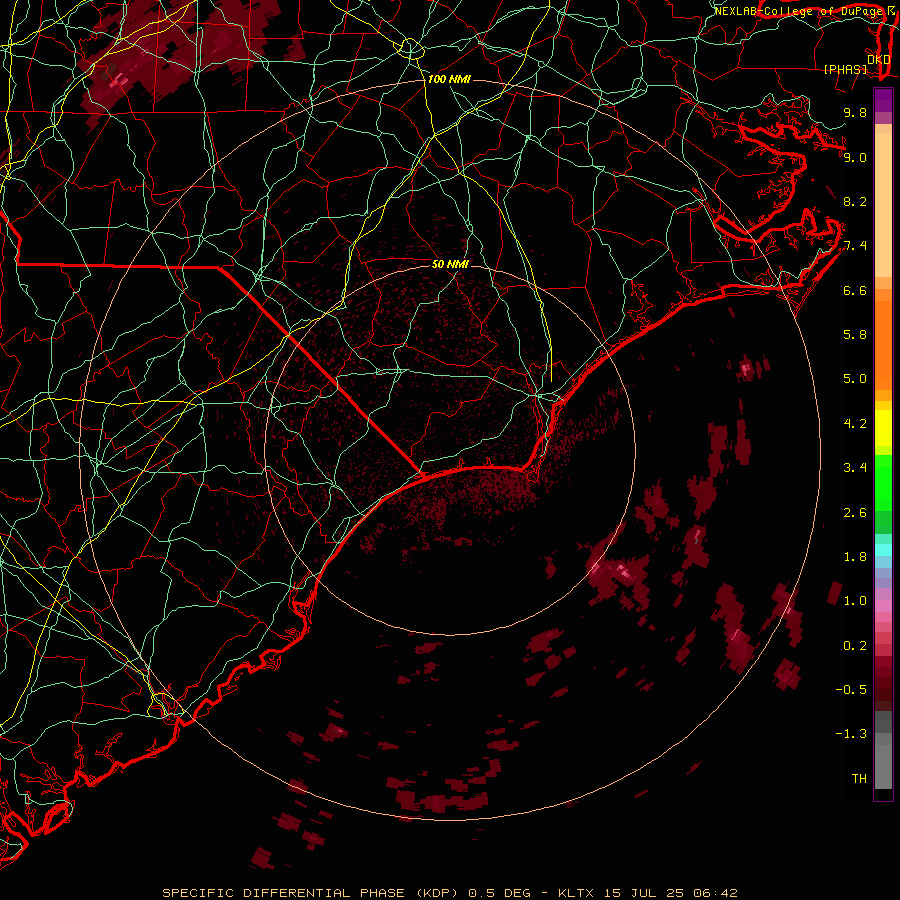Screen dimensions: 900x900
Task: Click the 8.2 value on the color scale
Action: click(x=855, y=201)
